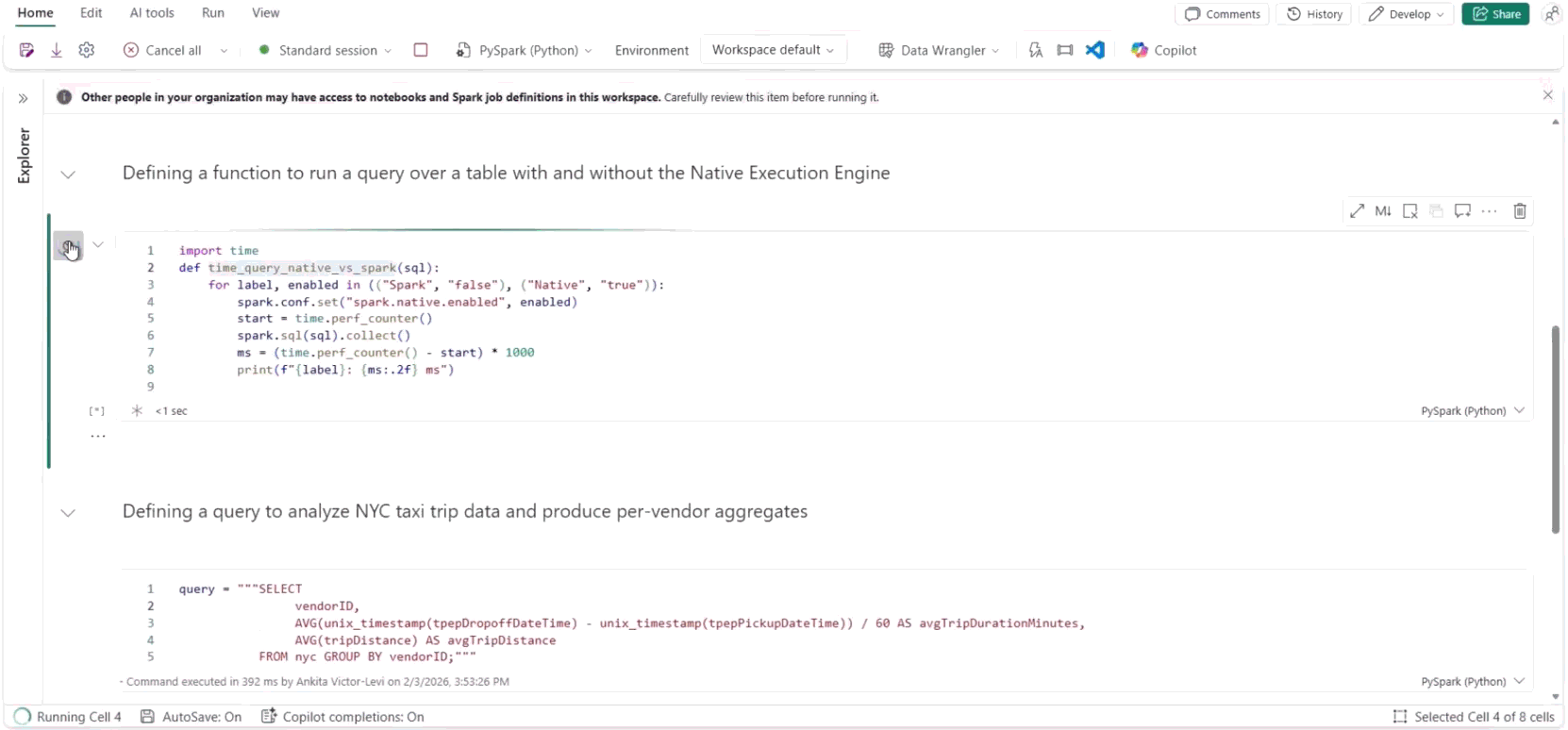
Task: Open the Develop mode dropdown
Action: (1406, 14)
